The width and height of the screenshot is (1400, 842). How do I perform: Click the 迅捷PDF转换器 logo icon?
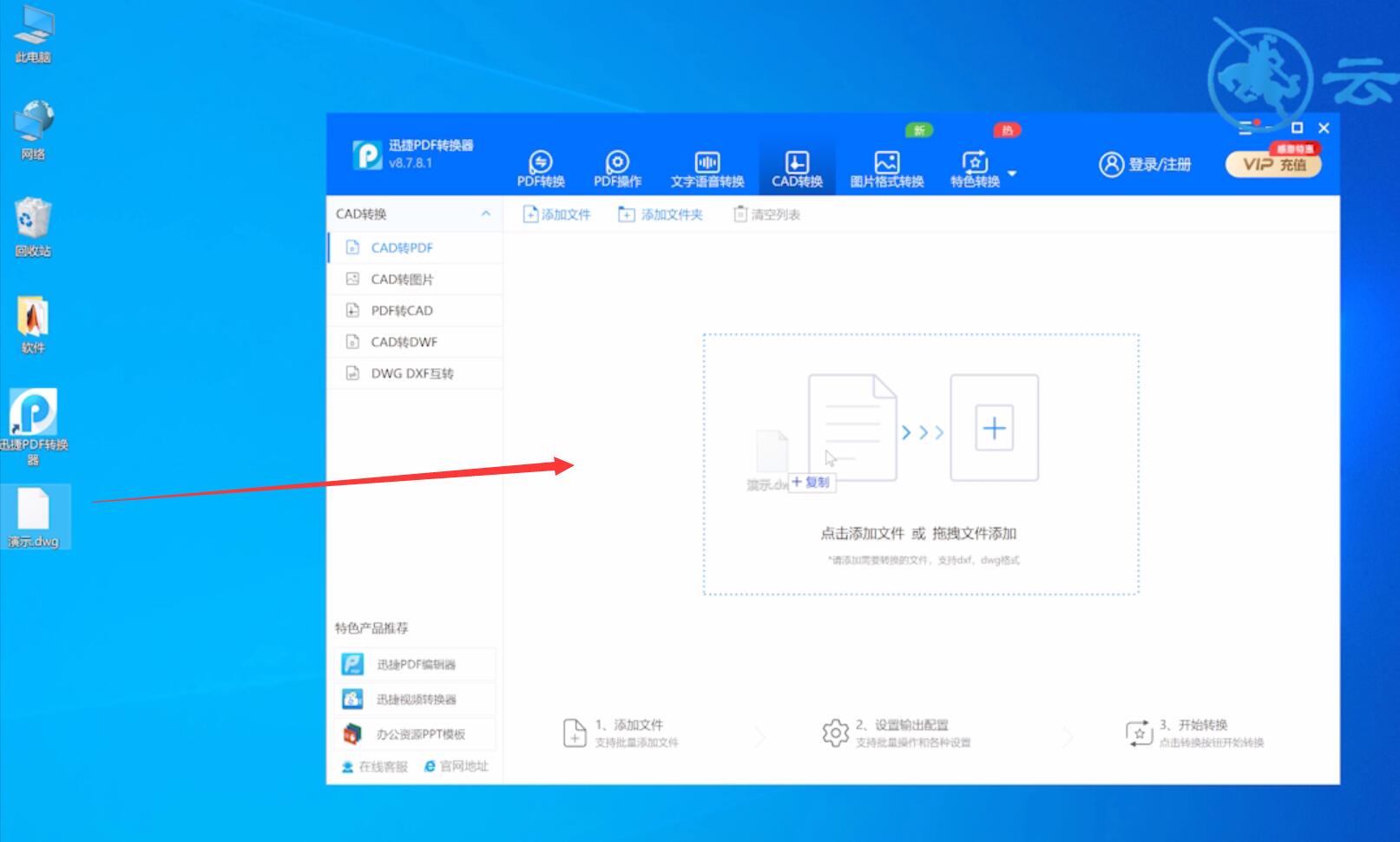tap(367, 155)
